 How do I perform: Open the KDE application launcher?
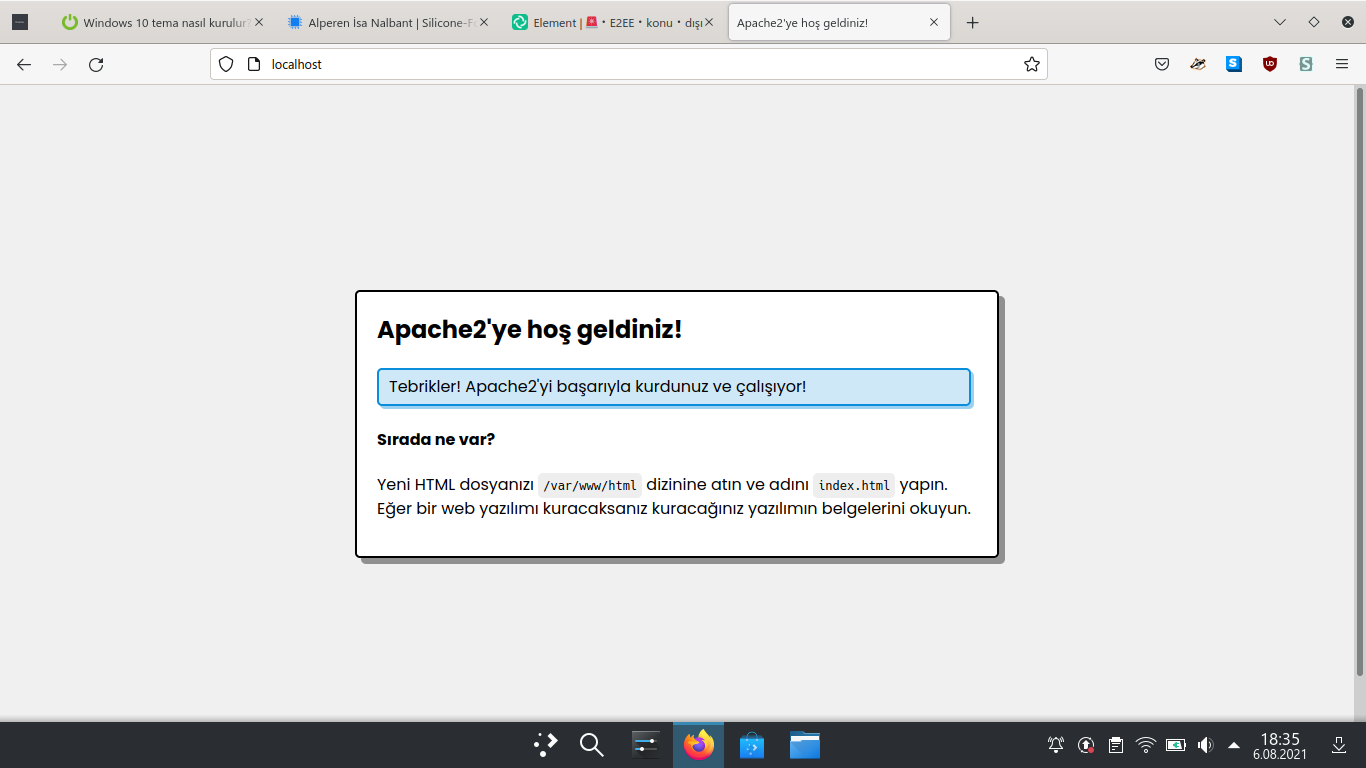point(546,745)
